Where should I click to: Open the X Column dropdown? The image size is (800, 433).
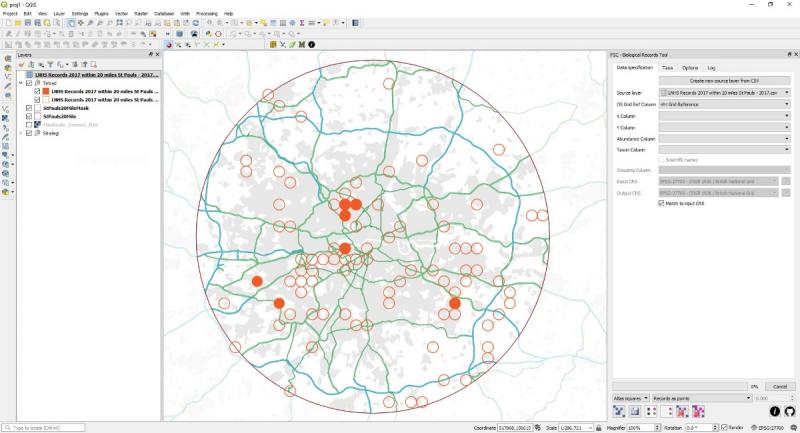tap(725, 116)
